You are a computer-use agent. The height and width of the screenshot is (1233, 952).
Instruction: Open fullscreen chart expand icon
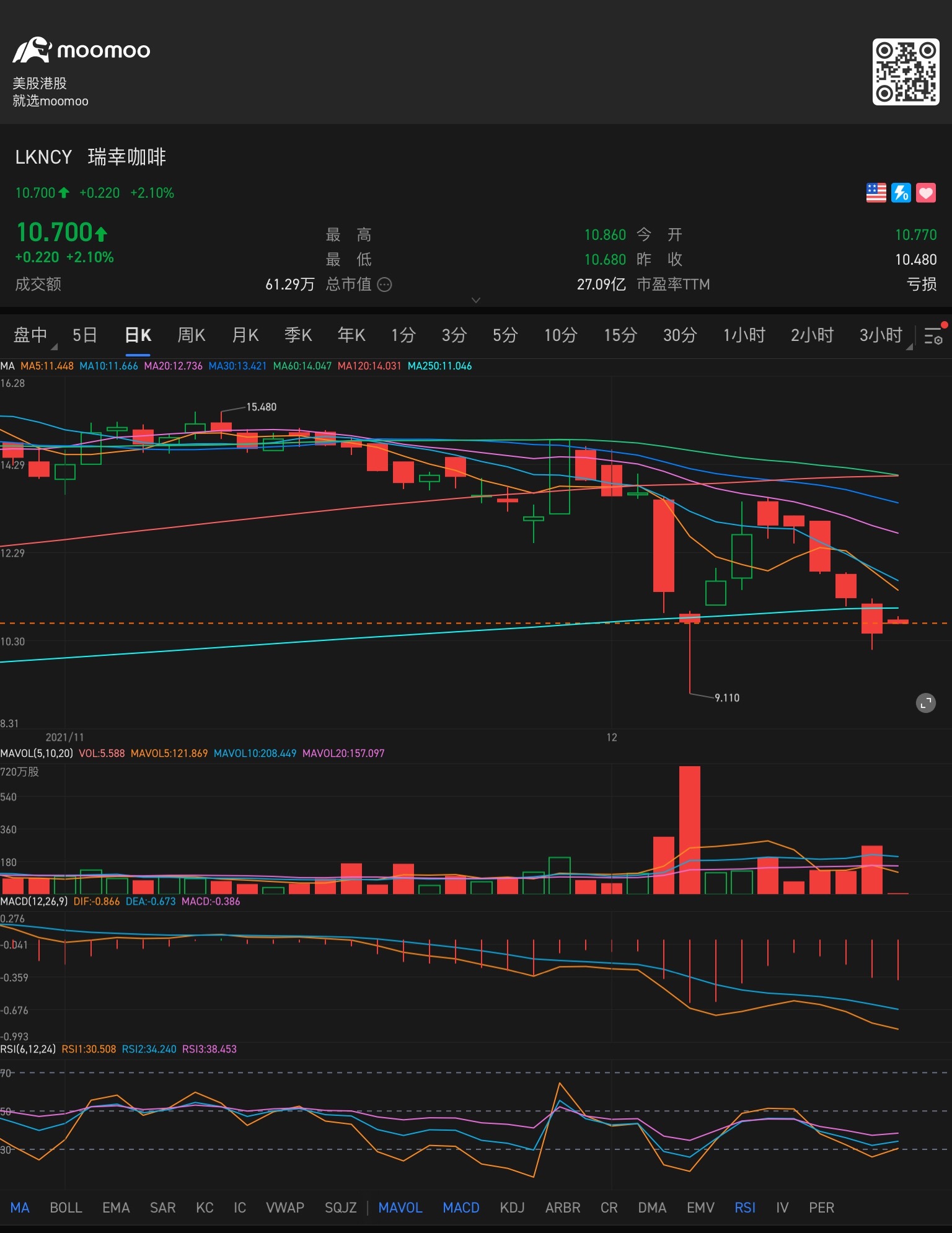point(925,702)
